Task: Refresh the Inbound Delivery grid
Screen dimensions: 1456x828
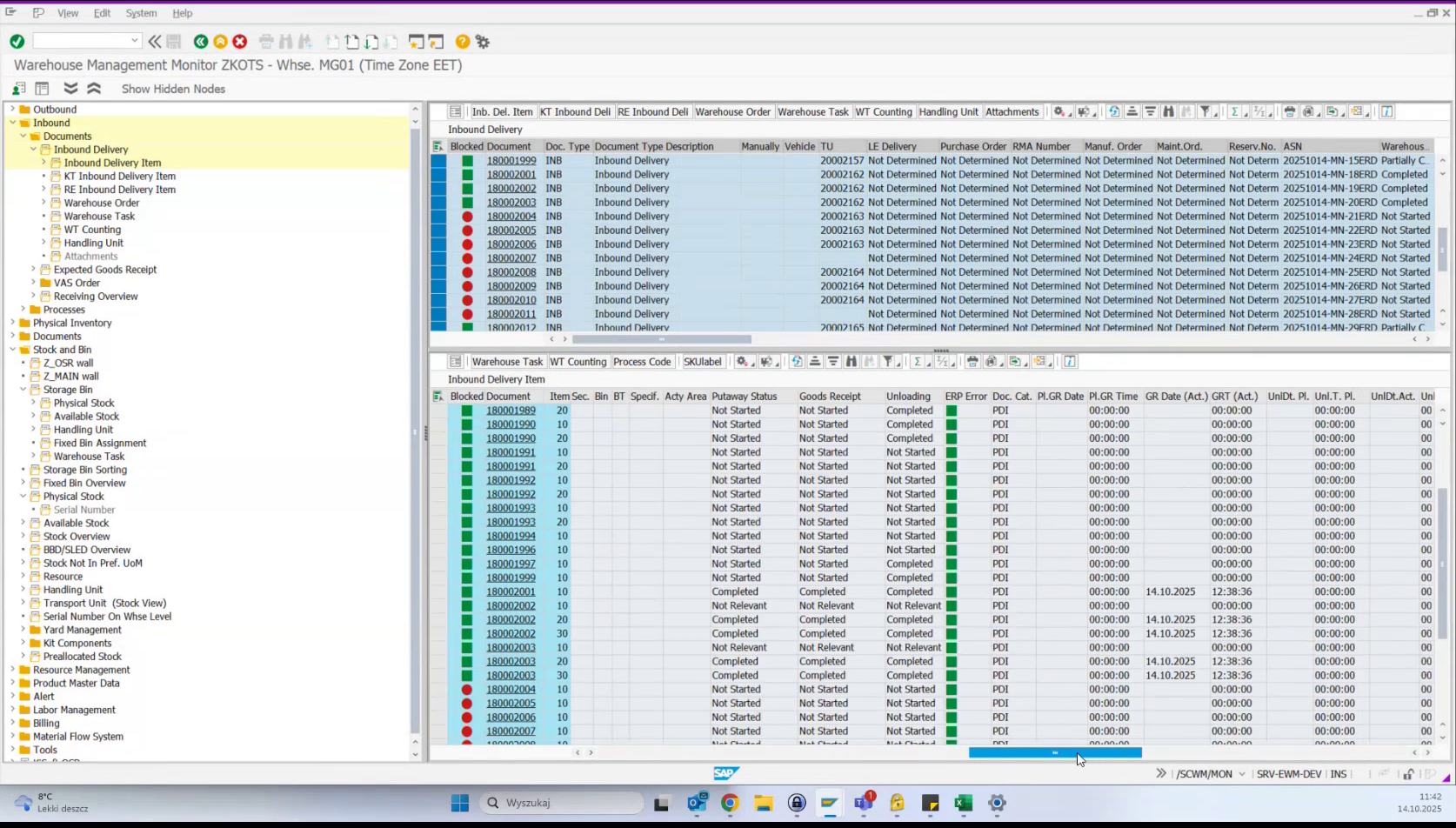Action: 1114,111
